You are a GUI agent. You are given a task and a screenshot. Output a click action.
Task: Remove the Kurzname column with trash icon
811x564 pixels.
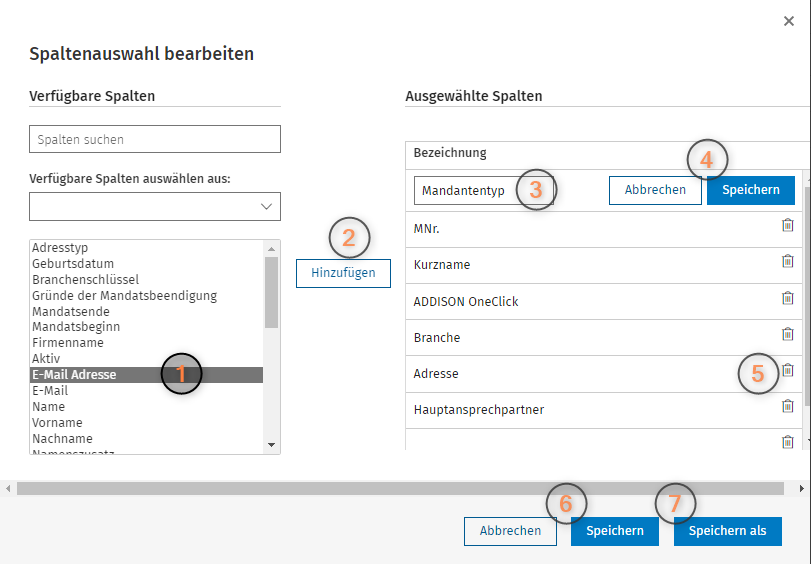787,261
